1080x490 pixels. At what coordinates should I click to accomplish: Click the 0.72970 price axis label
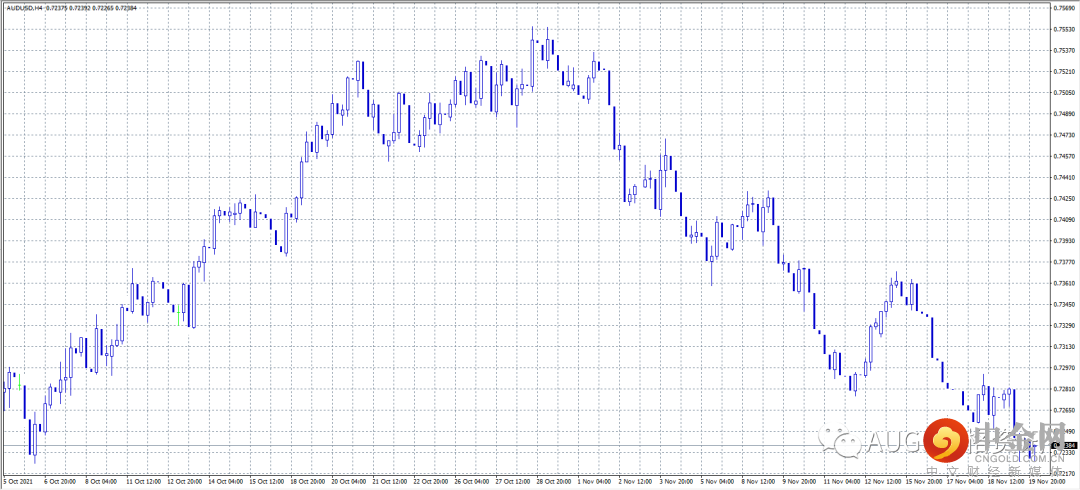(x=1065, y=368)
